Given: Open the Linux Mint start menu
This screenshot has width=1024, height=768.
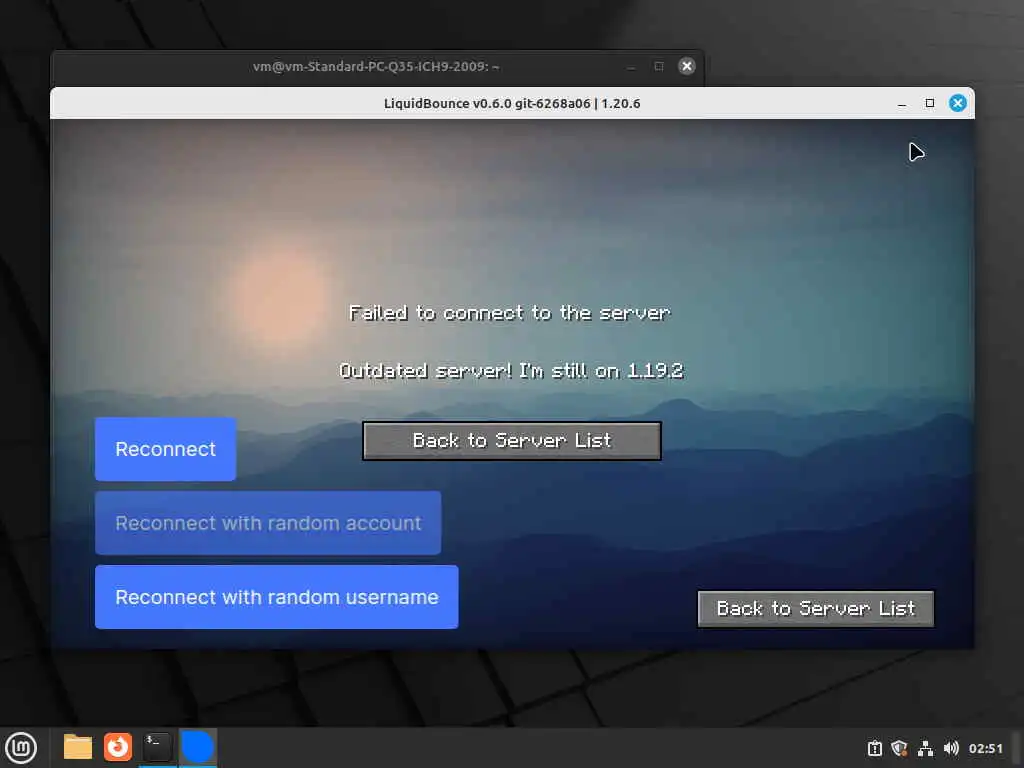Looking at the screenshot, I should 21,747.
